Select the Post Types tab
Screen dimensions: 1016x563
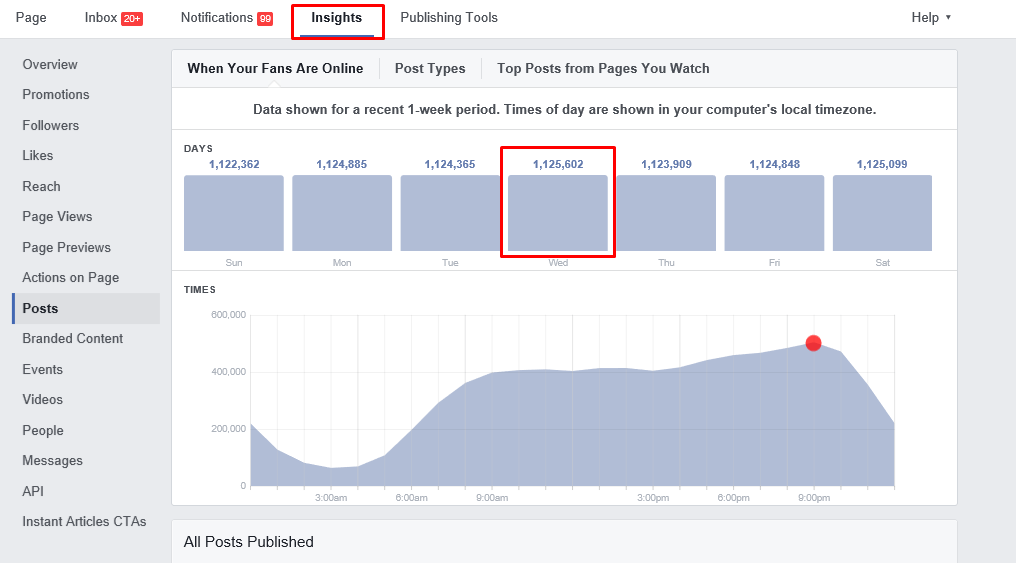tap(430, 69)
